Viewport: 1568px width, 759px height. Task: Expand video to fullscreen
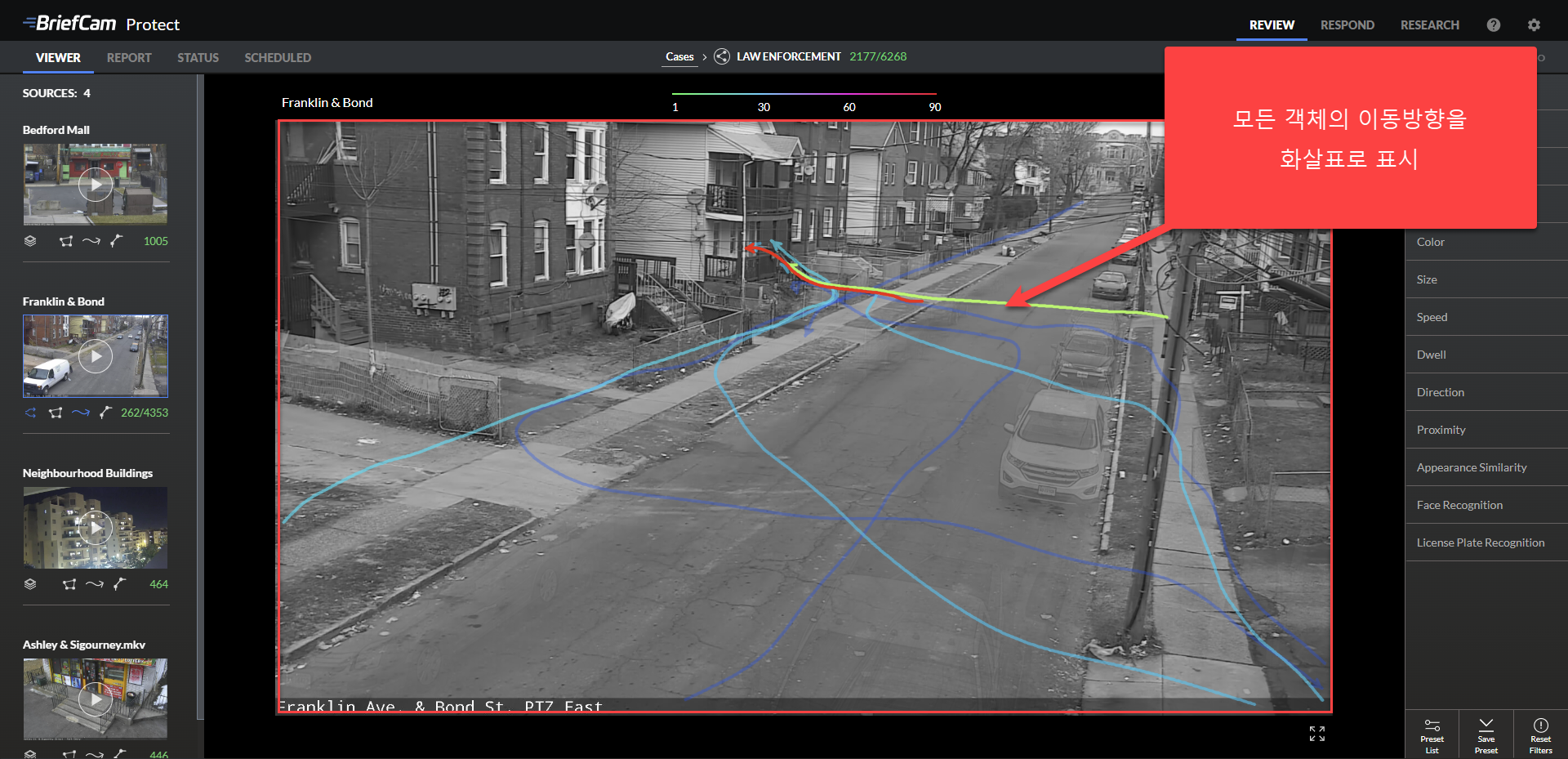pyautogui.click(x=1316, y=734)
